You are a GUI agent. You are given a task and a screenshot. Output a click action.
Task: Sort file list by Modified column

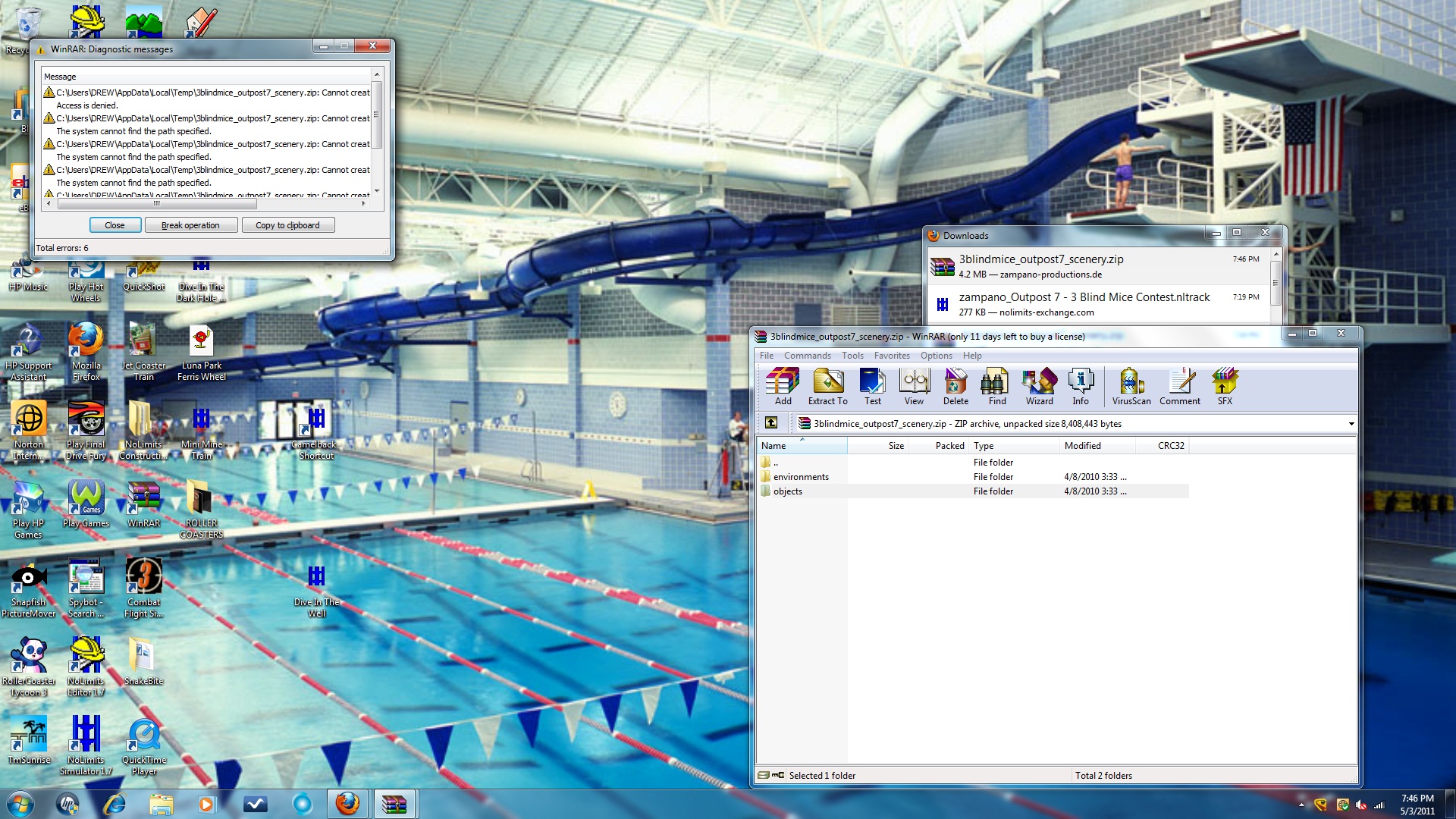click(x=1097, y=445)
